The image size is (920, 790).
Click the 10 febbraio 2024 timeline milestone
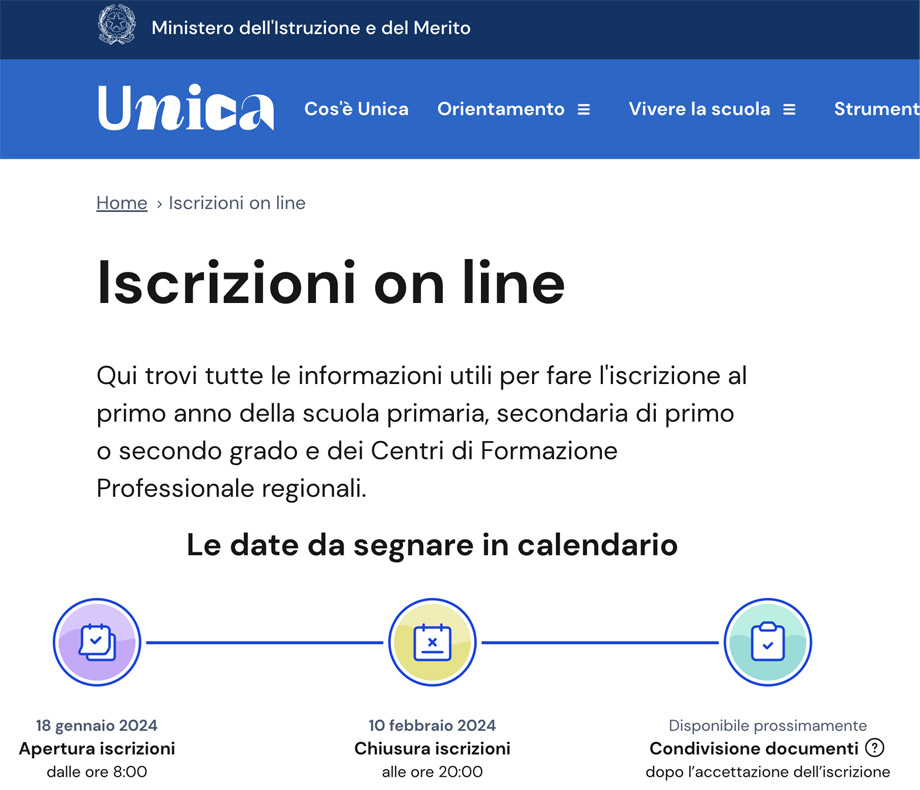coord(431,725)
